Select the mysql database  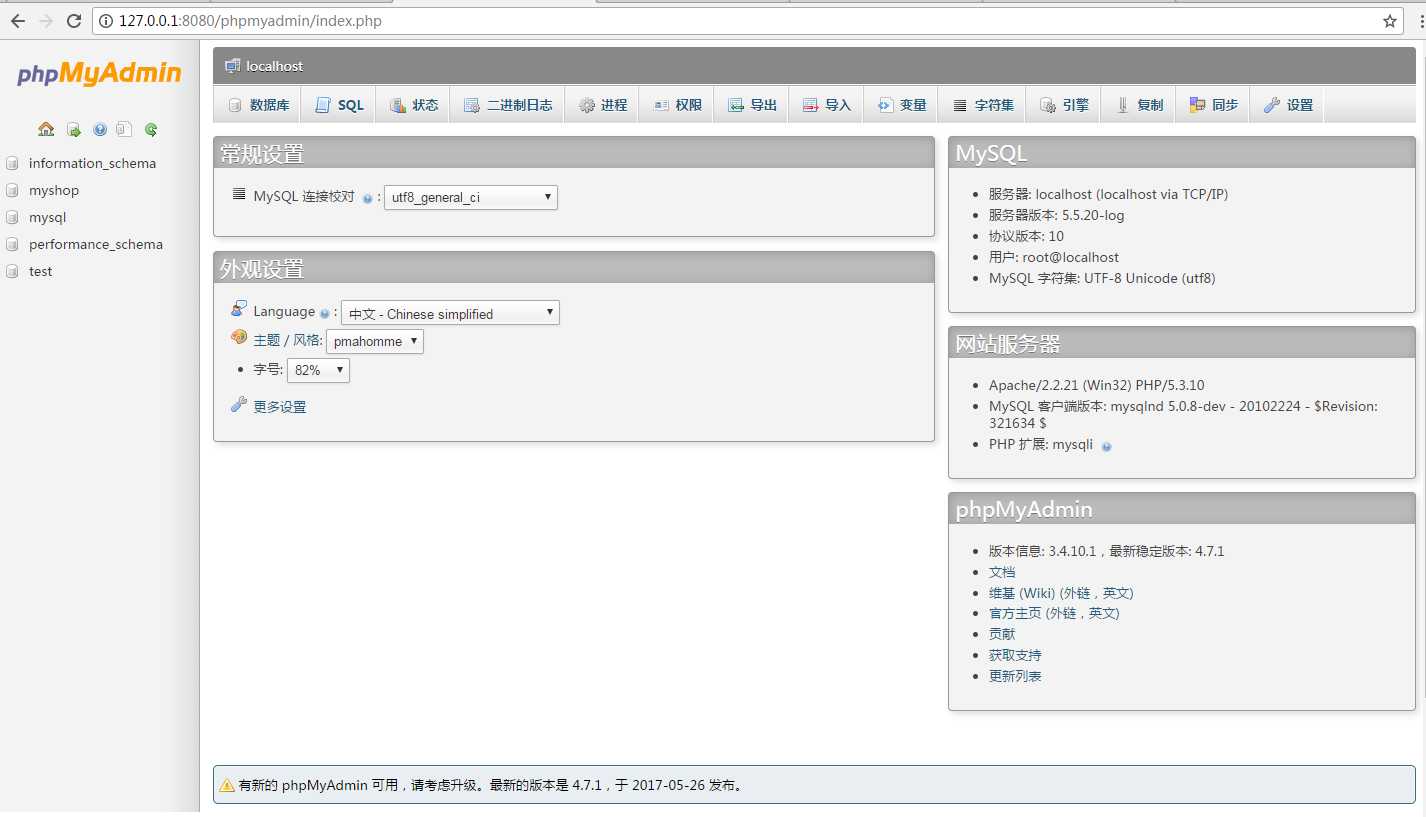[47, 217]
